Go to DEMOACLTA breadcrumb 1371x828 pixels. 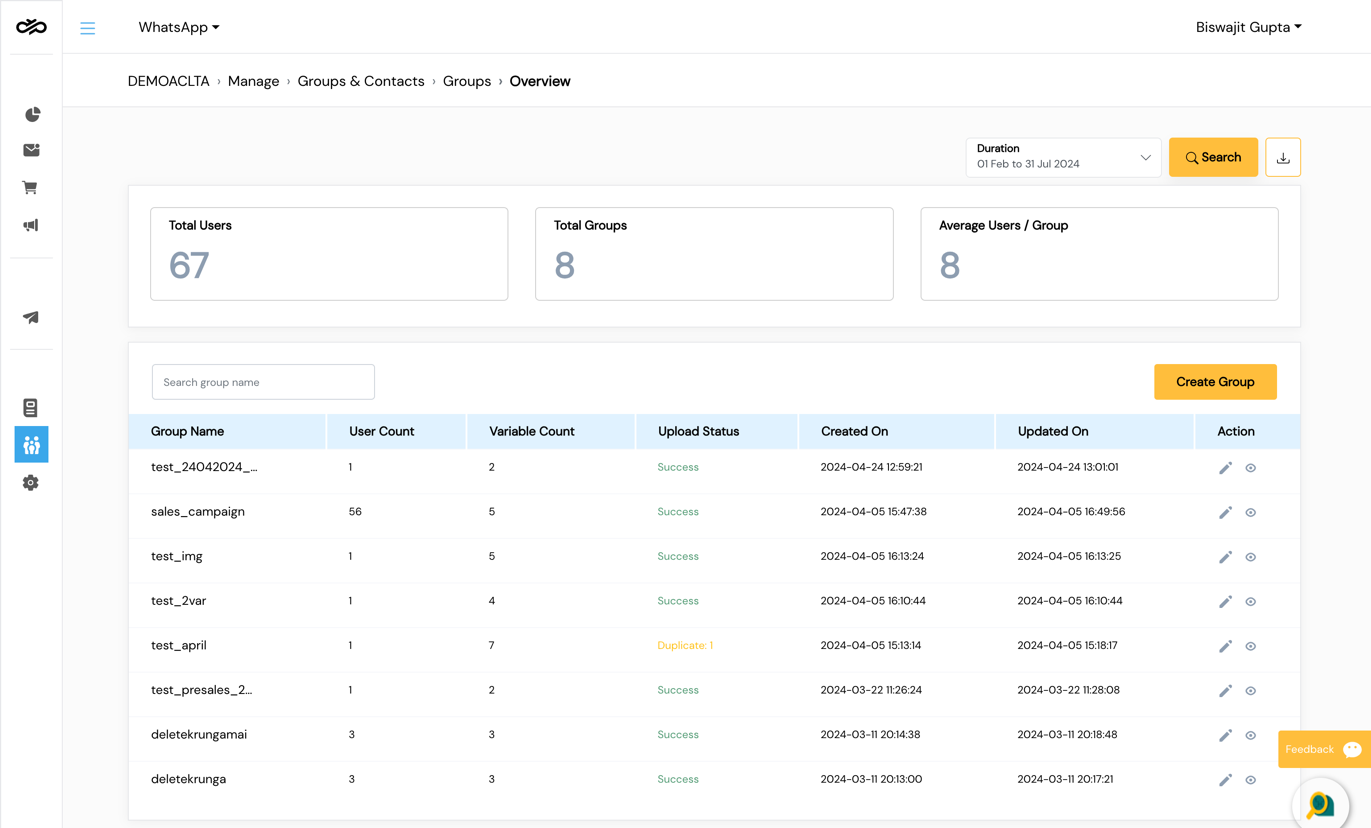168,81
